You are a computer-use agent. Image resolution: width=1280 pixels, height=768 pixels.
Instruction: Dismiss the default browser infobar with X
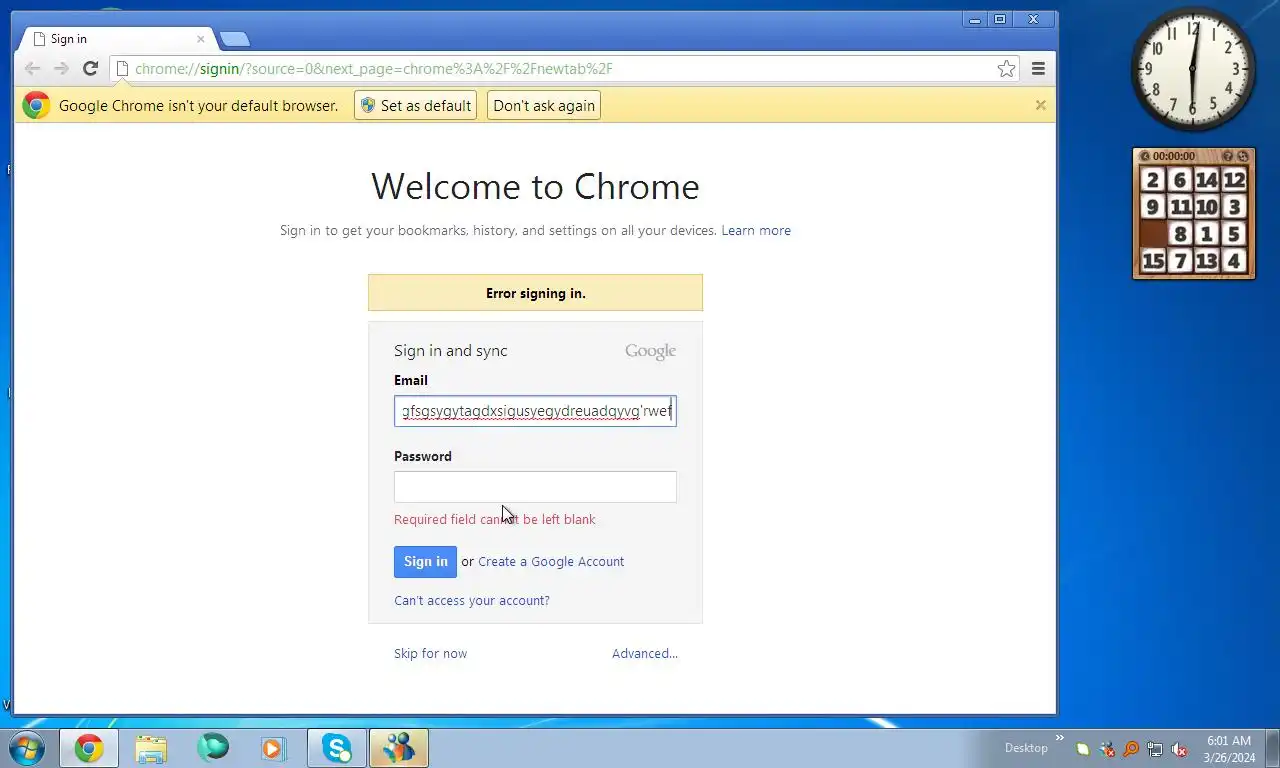[x=1040, y=105]
